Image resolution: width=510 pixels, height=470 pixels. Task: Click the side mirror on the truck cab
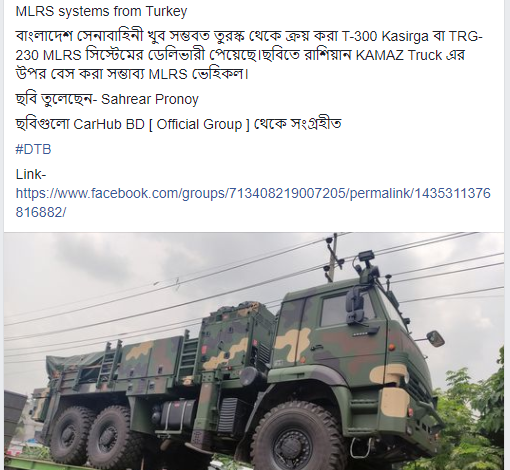pos(356,305)
